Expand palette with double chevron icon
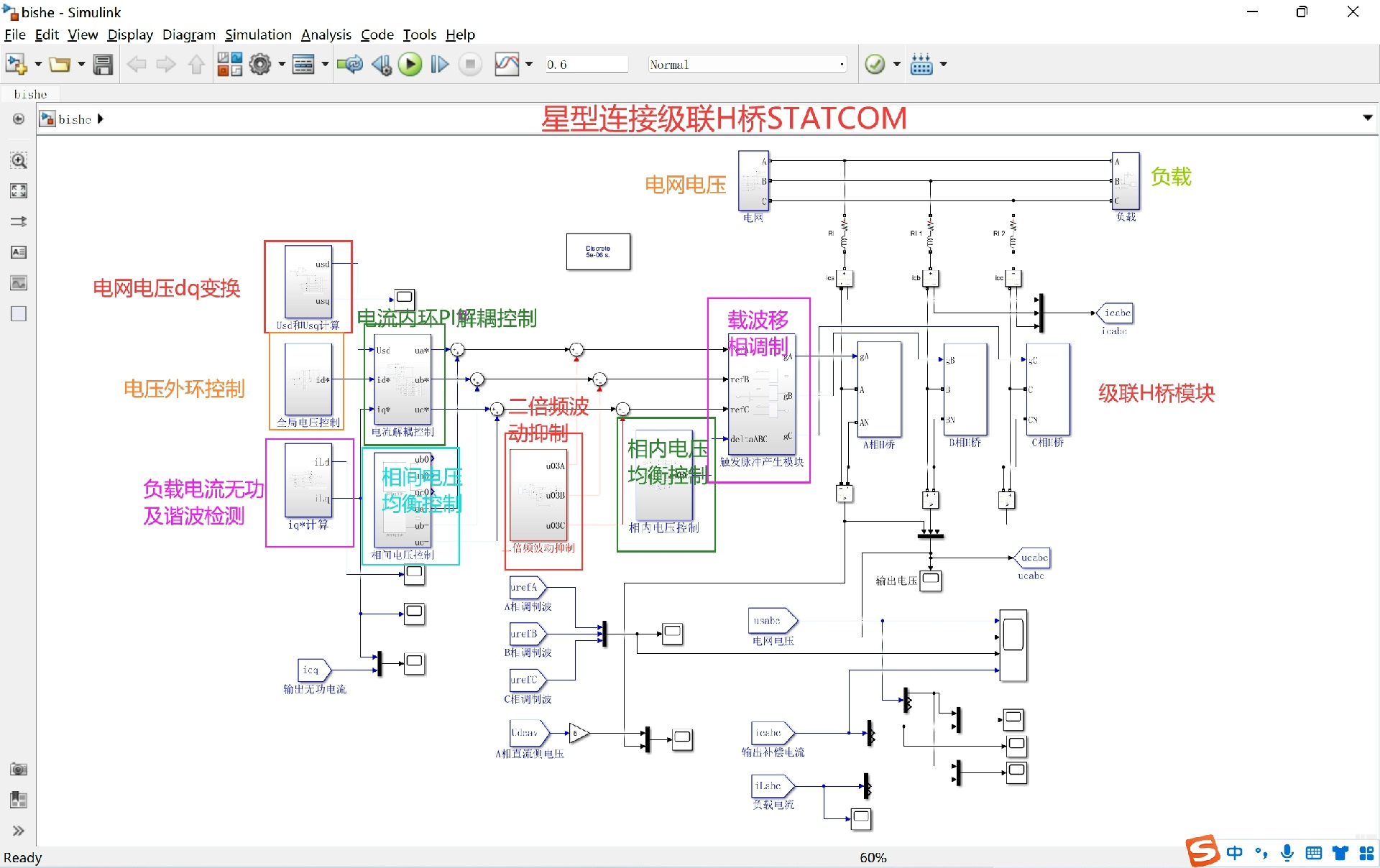 [19, 831]
